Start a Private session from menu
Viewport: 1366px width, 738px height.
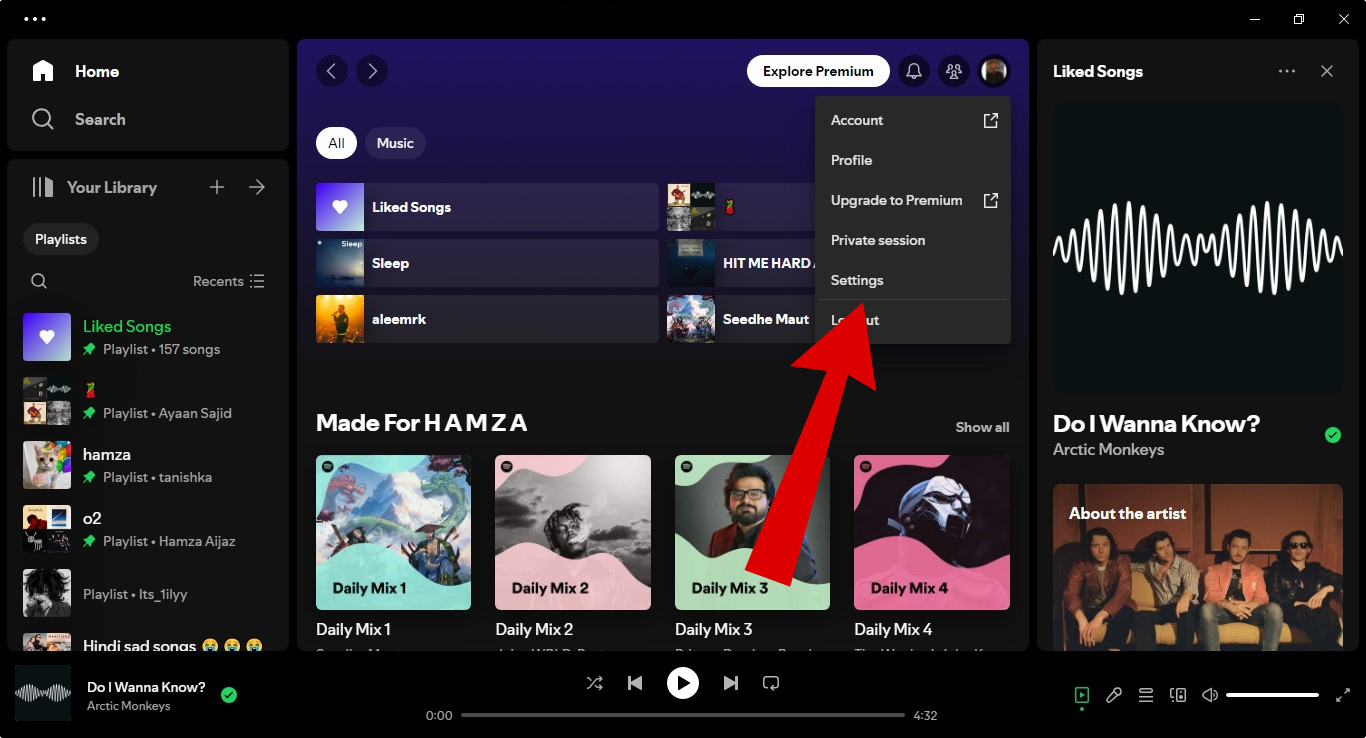tap(913, 240)
